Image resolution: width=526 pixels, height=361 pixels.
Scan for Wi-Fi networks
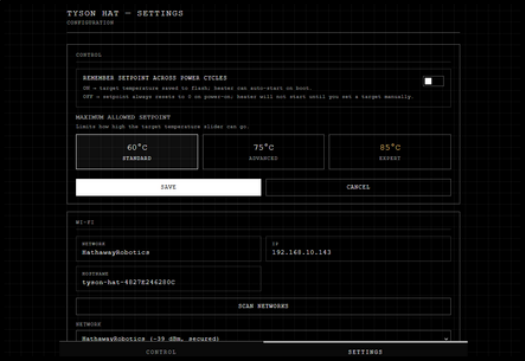pyautogui.click(x=263, y=306)
